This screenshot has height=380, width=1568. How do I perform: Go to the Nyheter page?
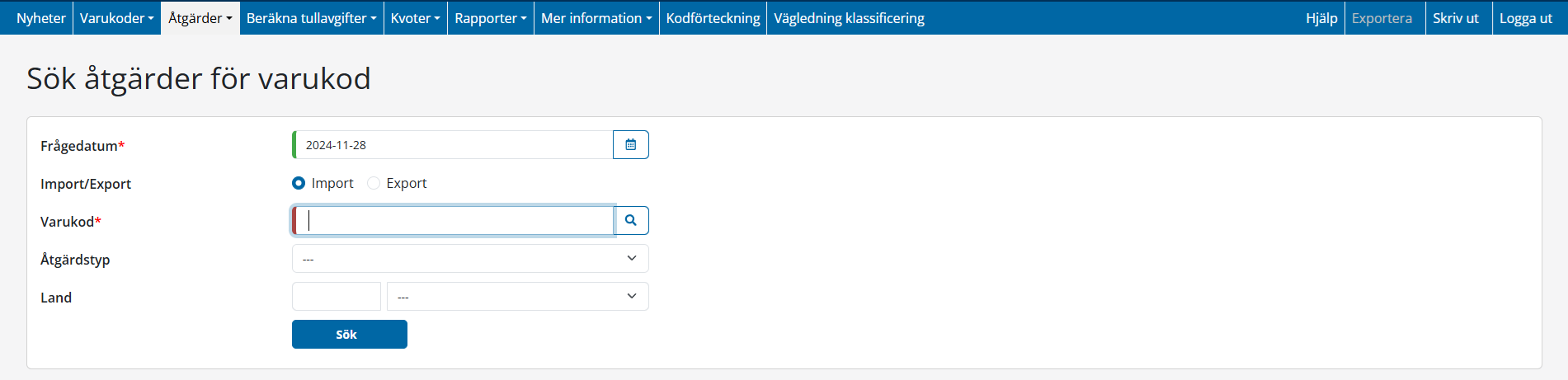coord(40,18)
